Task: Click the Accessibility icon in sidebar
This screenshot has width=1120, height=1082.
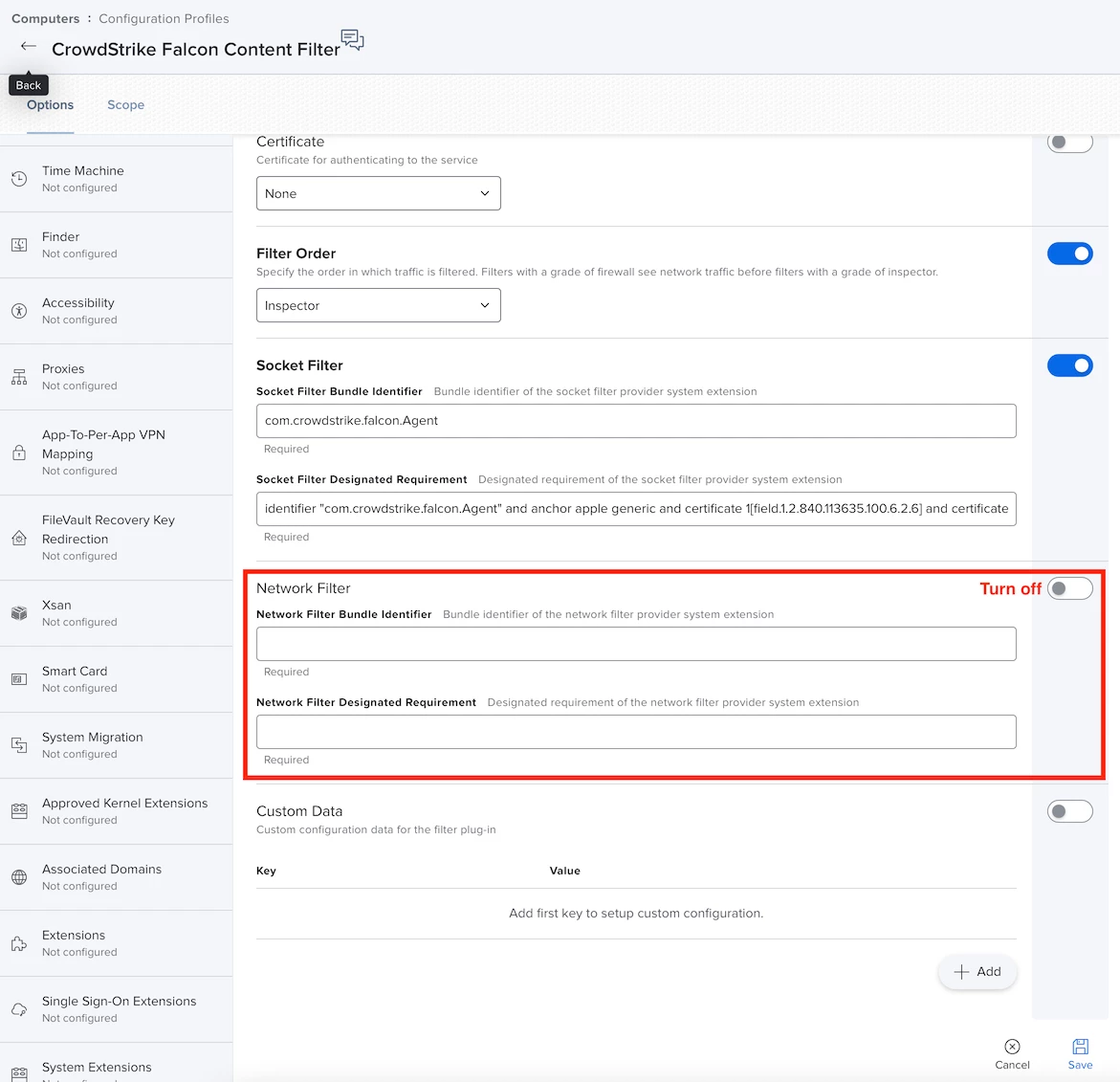Action: click(19, 311)
